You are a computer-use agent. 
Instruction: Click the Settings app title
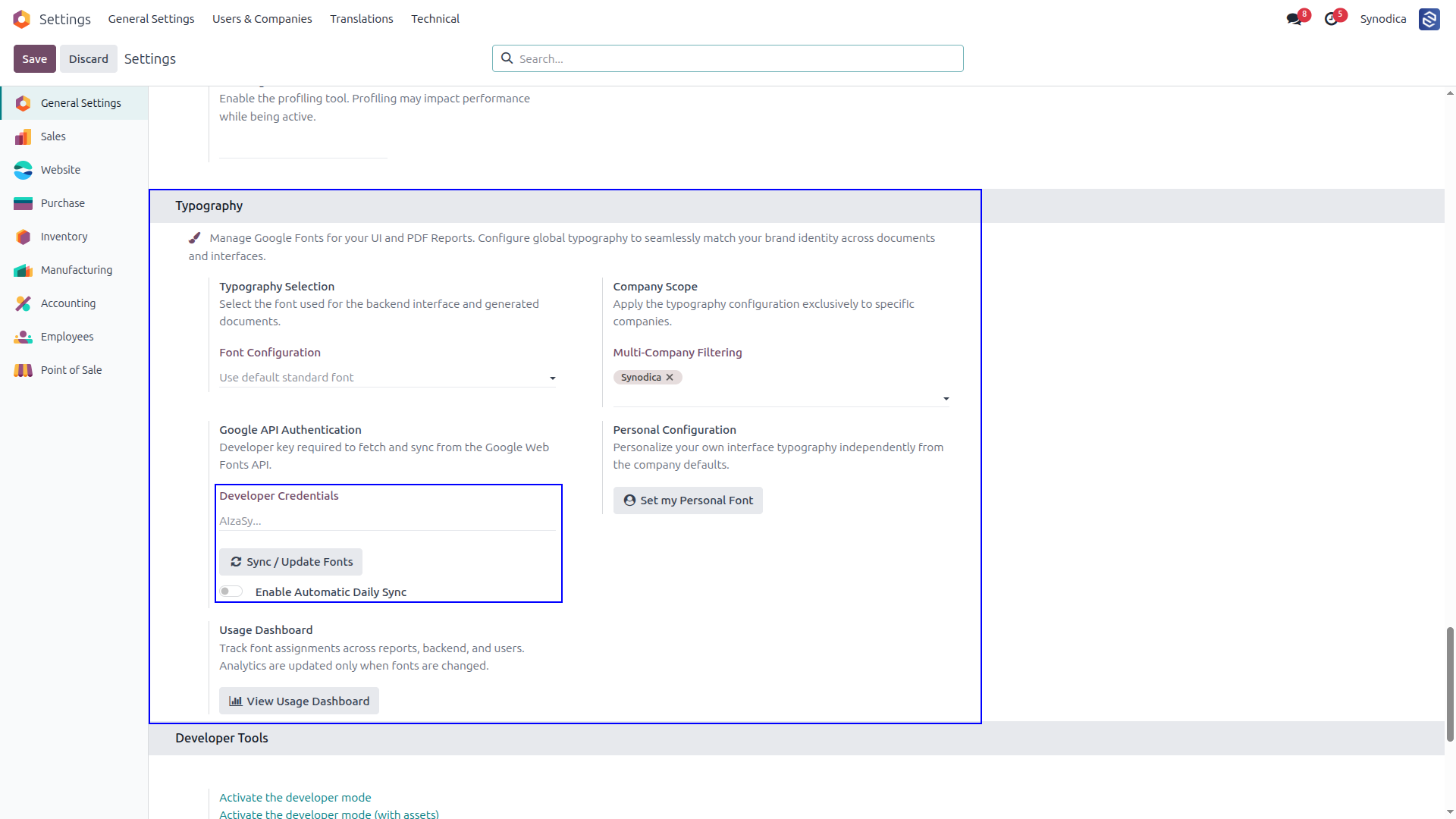tap(65, 19)
